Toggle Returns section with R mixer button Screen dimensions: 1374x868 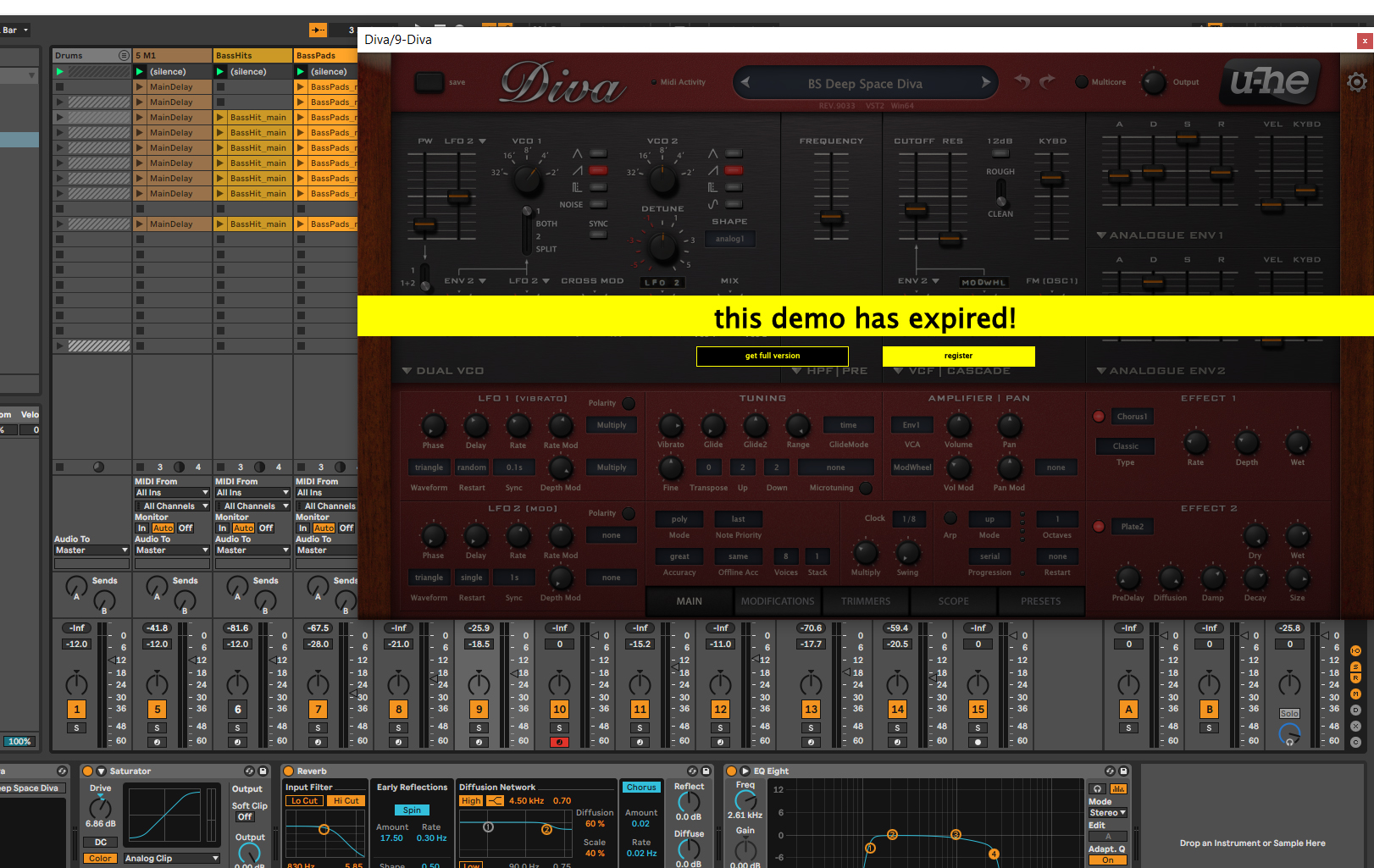point(1355,678)
